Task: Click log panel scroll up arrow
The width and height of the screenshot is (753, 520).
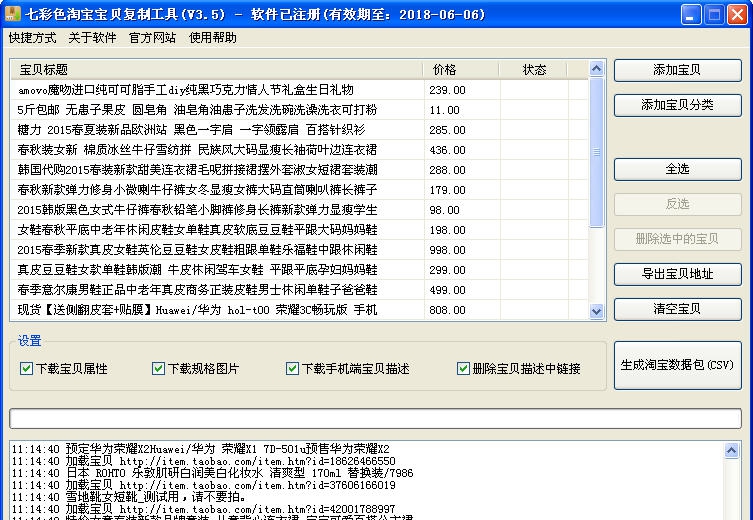Action: pyautogui.click(x=731, y=450)
